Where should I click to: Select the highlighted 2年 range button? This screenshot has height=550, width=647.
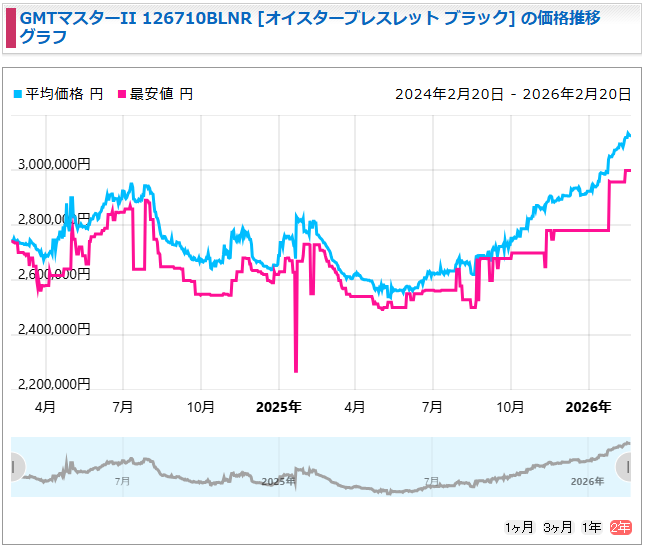(x=621, y=527)
